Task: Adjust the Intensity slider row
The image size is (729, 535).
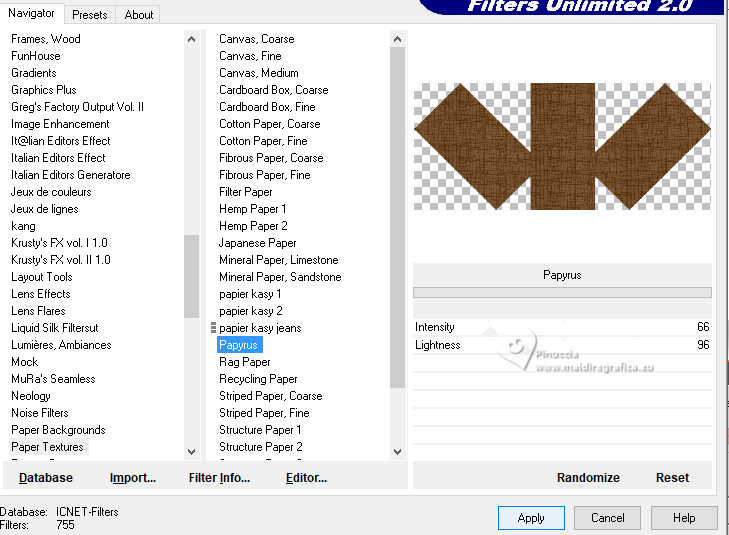Action: click(x=562, y=327)
